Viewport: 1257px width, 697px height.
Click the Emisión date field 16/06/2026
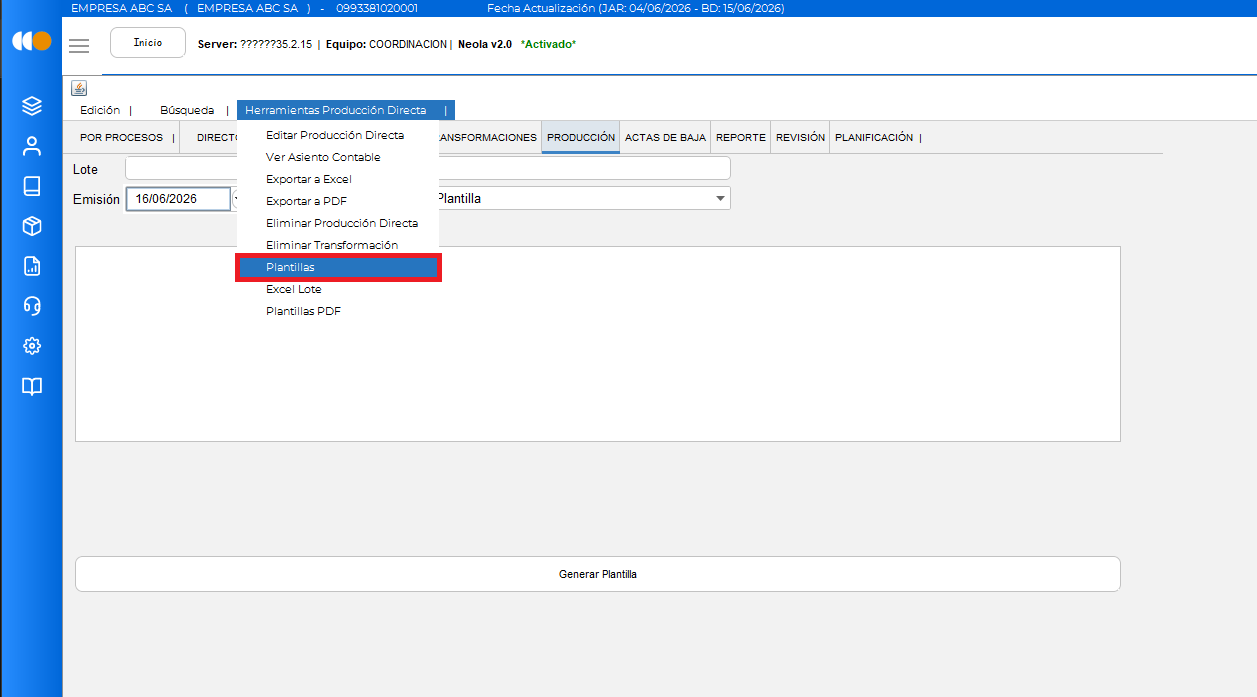(178, 199)
